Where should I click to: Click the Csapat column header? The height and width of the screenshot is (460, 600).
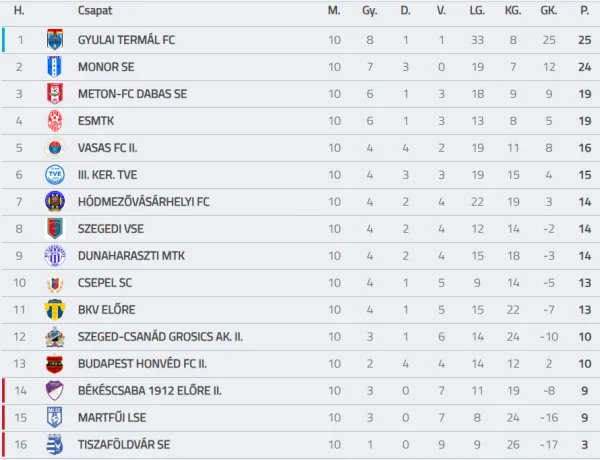[95, 10]
